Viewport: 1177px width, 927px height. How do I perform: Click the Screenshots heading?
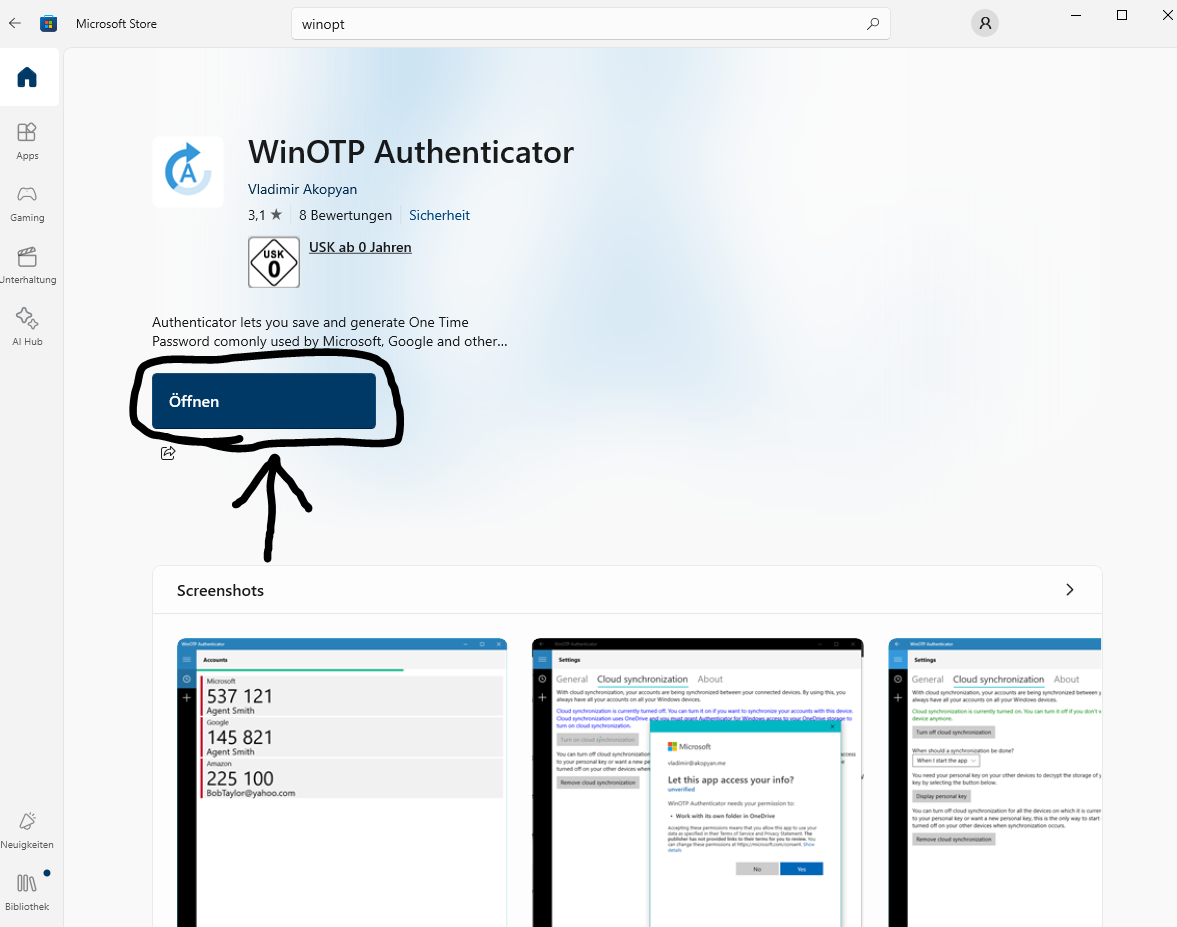point(221,591)
